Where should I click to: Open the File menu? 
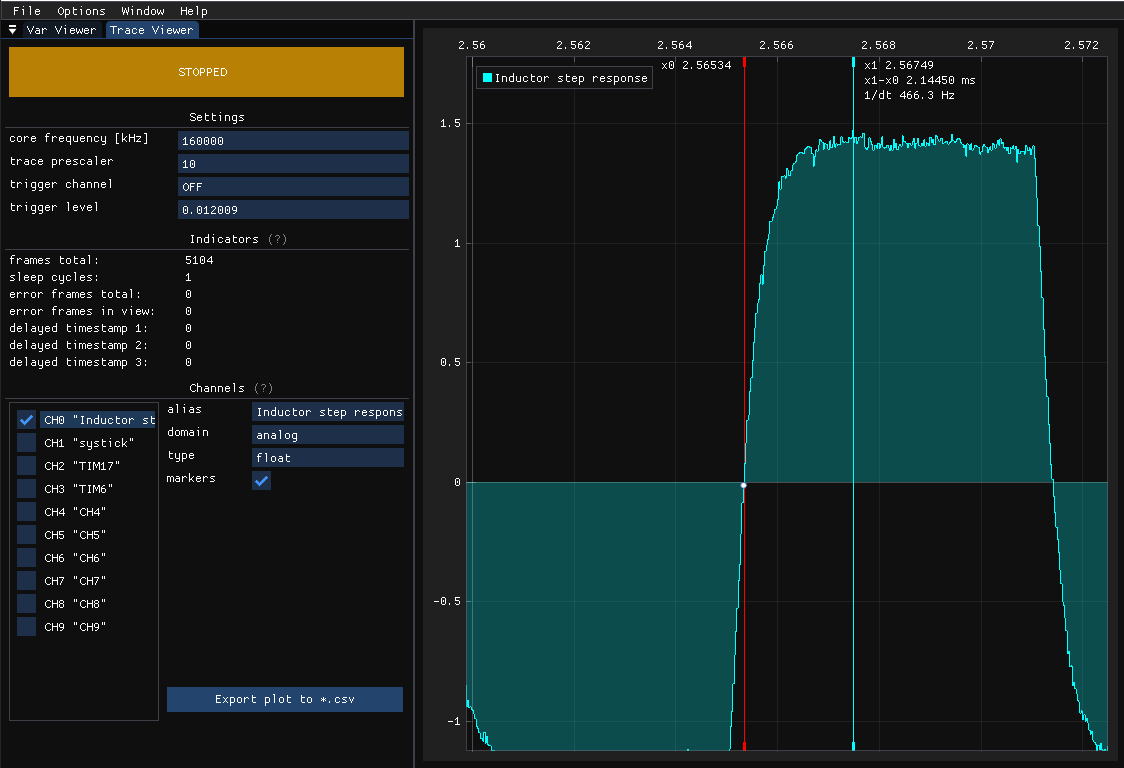pyautogui.click(x=27, y=11)
